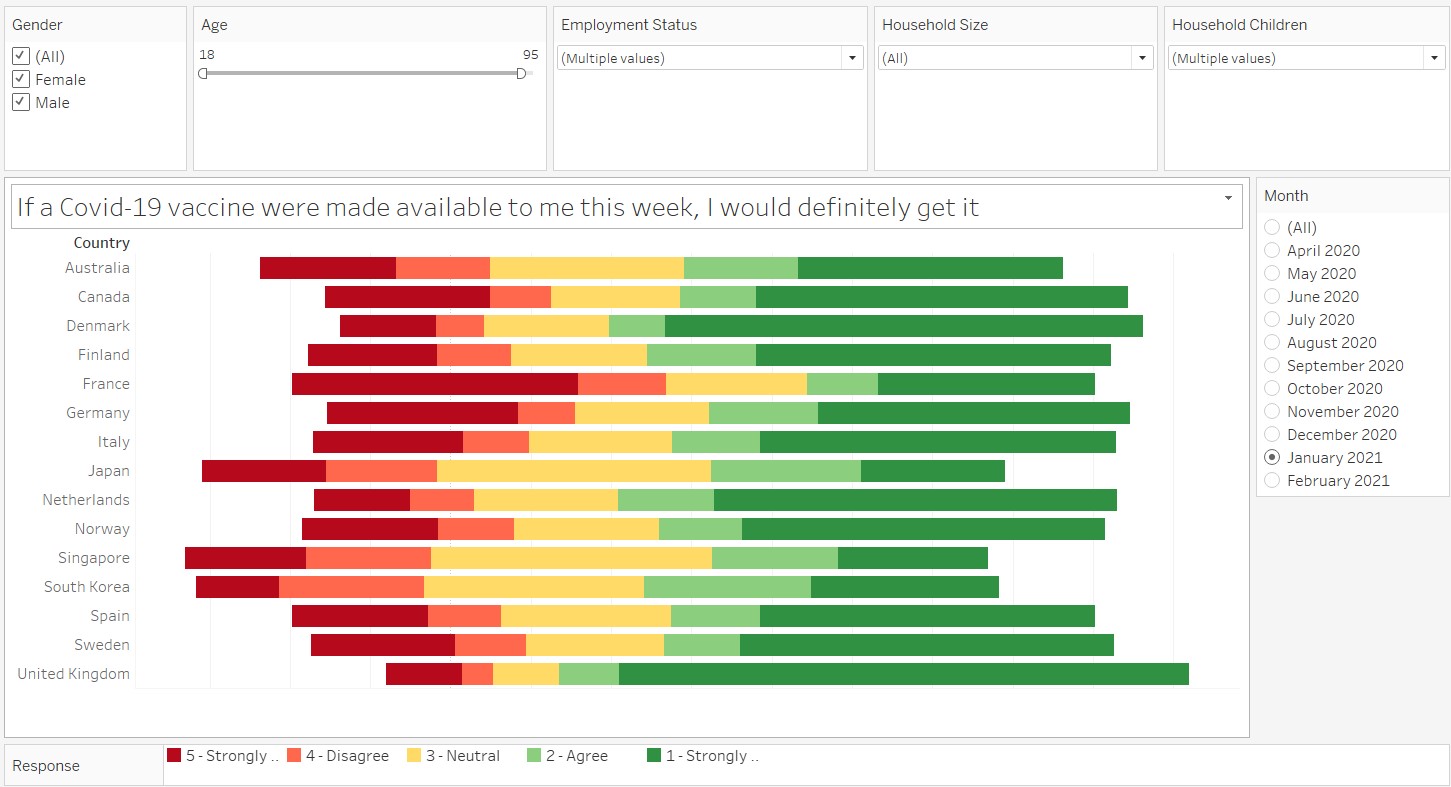
Task: Select October 2020 in Month filter
Action: [x=1272, y=388]
